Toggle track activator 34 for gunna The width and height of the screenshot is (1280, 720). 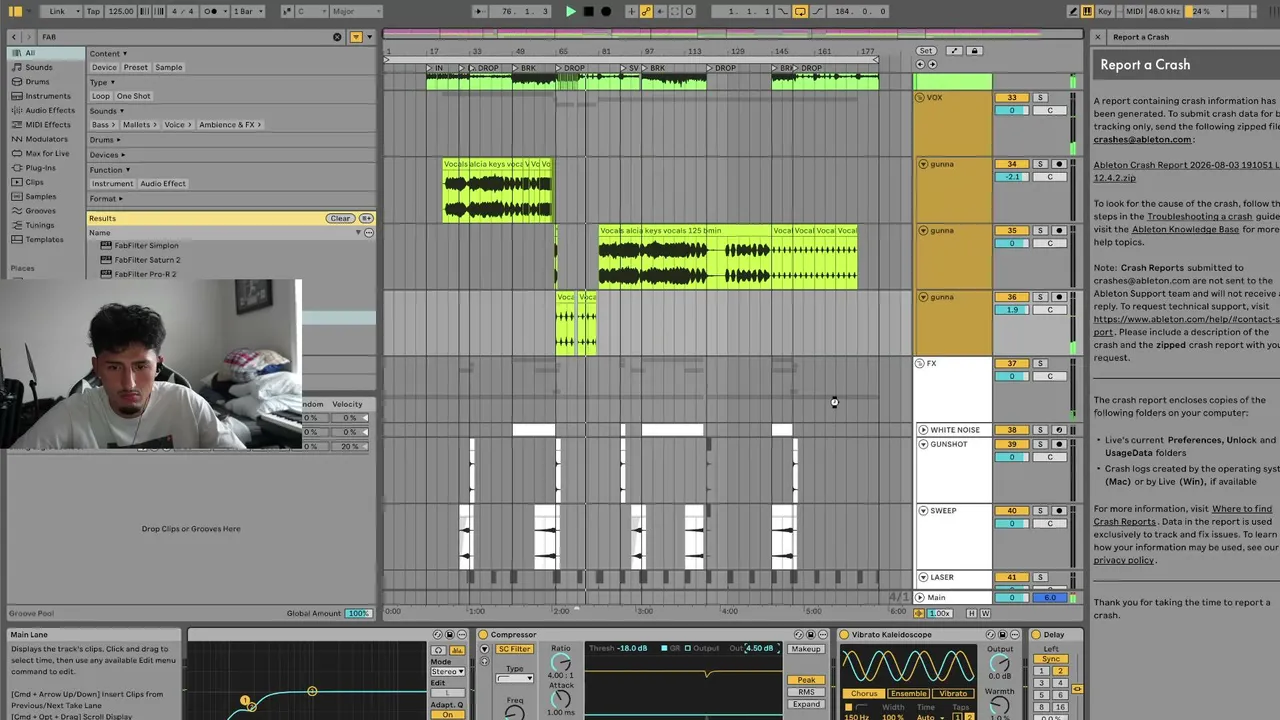tap(1012, 164)
